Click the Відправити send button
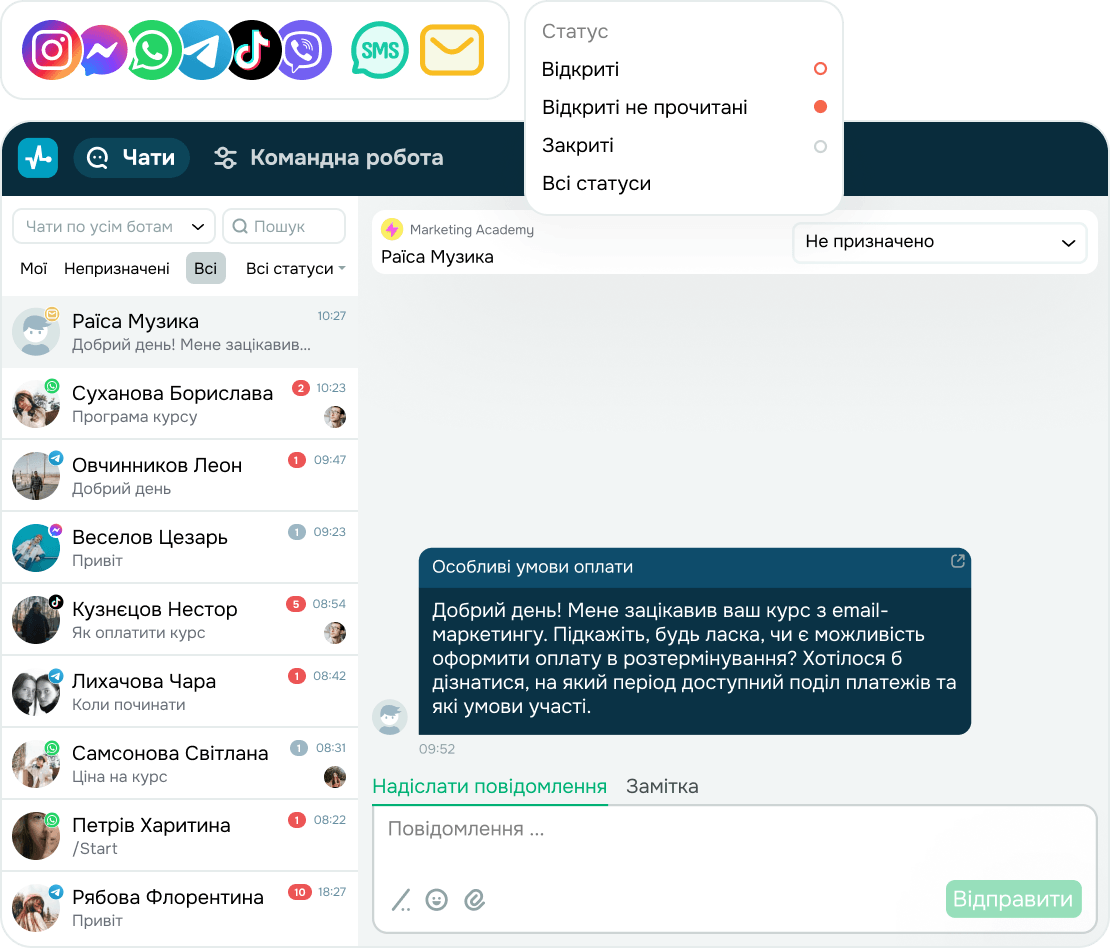The height and width of the screenshot is (948, 1110). (x=1013, y=899)
